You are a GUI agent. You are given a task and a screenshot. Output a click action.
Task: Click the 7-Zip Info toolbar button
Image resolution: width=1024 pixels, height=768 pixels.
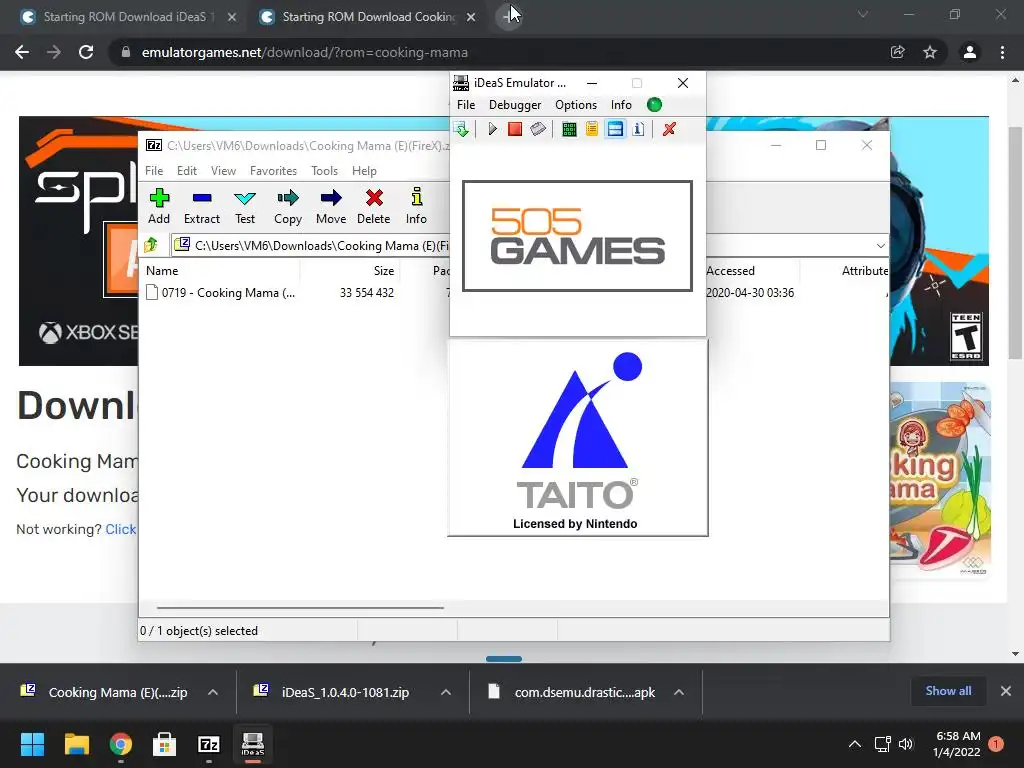click(x=416, y=206)
